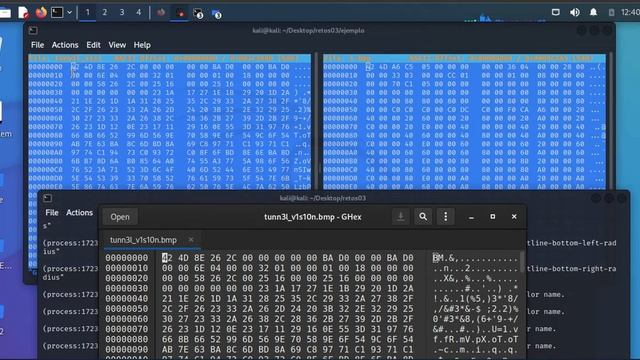
Task: Click the first running app taskbar icon
Action: pos(161,13)
